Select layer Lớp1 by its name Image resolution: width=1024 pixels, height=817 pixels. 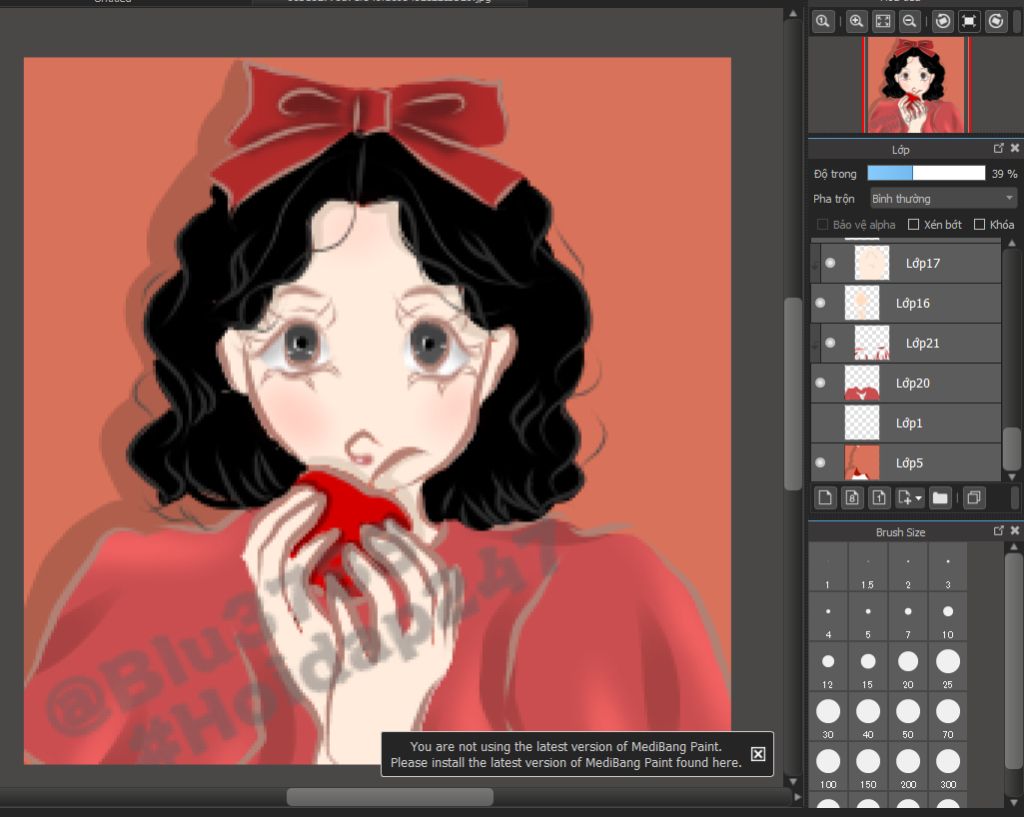[909, 423]
